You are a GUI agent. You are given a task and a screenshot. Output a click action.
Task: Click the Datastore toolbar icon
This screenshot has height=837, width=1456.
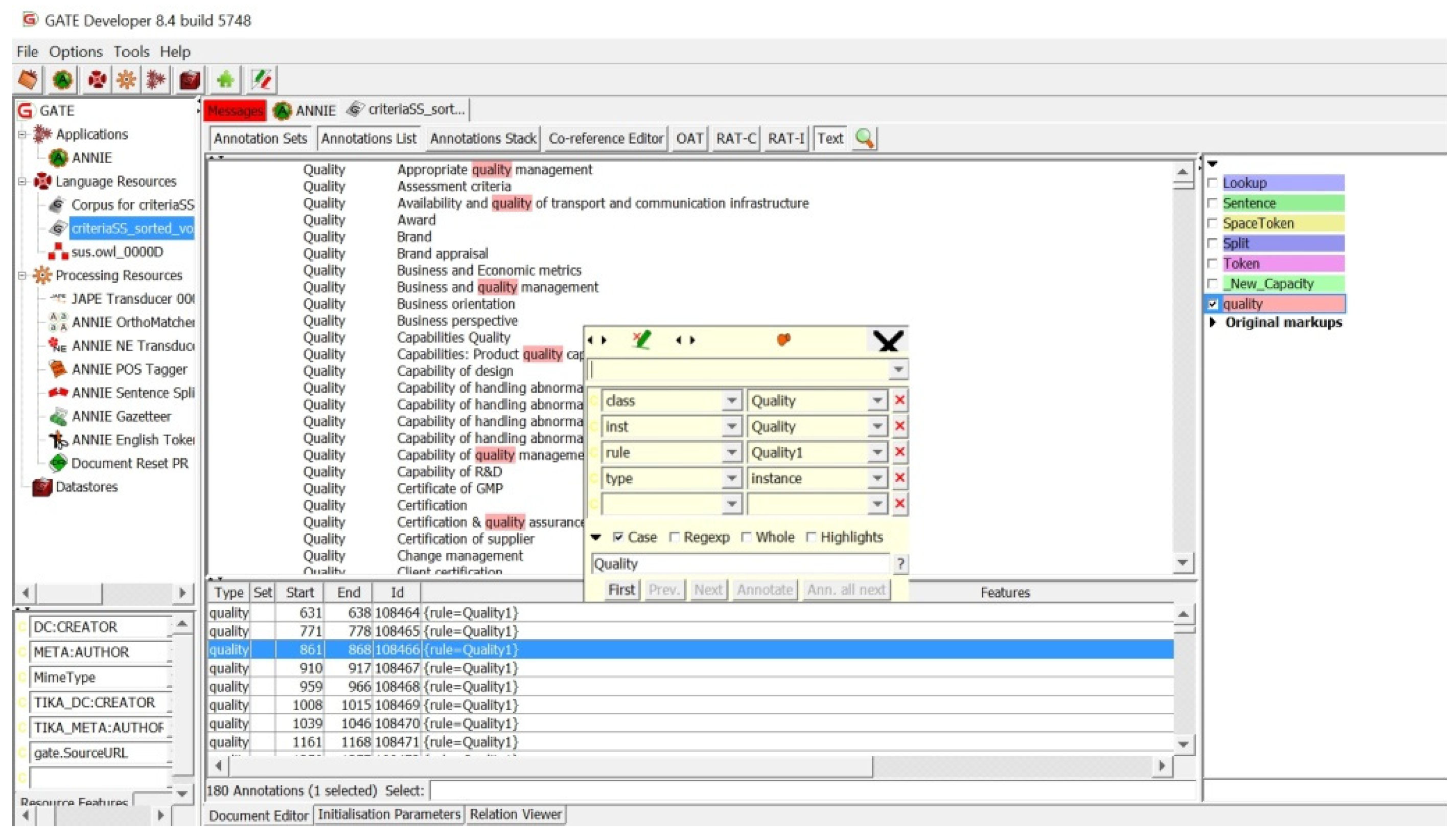pyautogui.click(x=190, y=79)
